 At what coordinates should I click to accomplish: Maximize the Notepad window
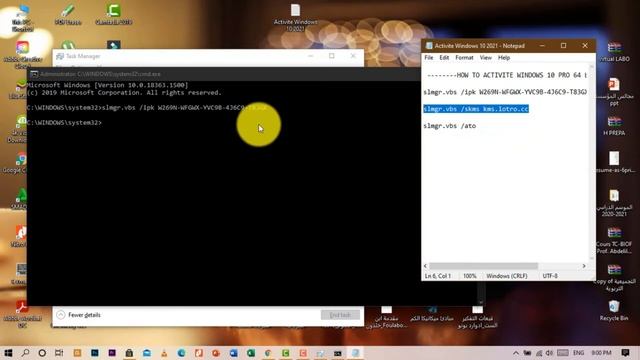(x=563, y=46)
